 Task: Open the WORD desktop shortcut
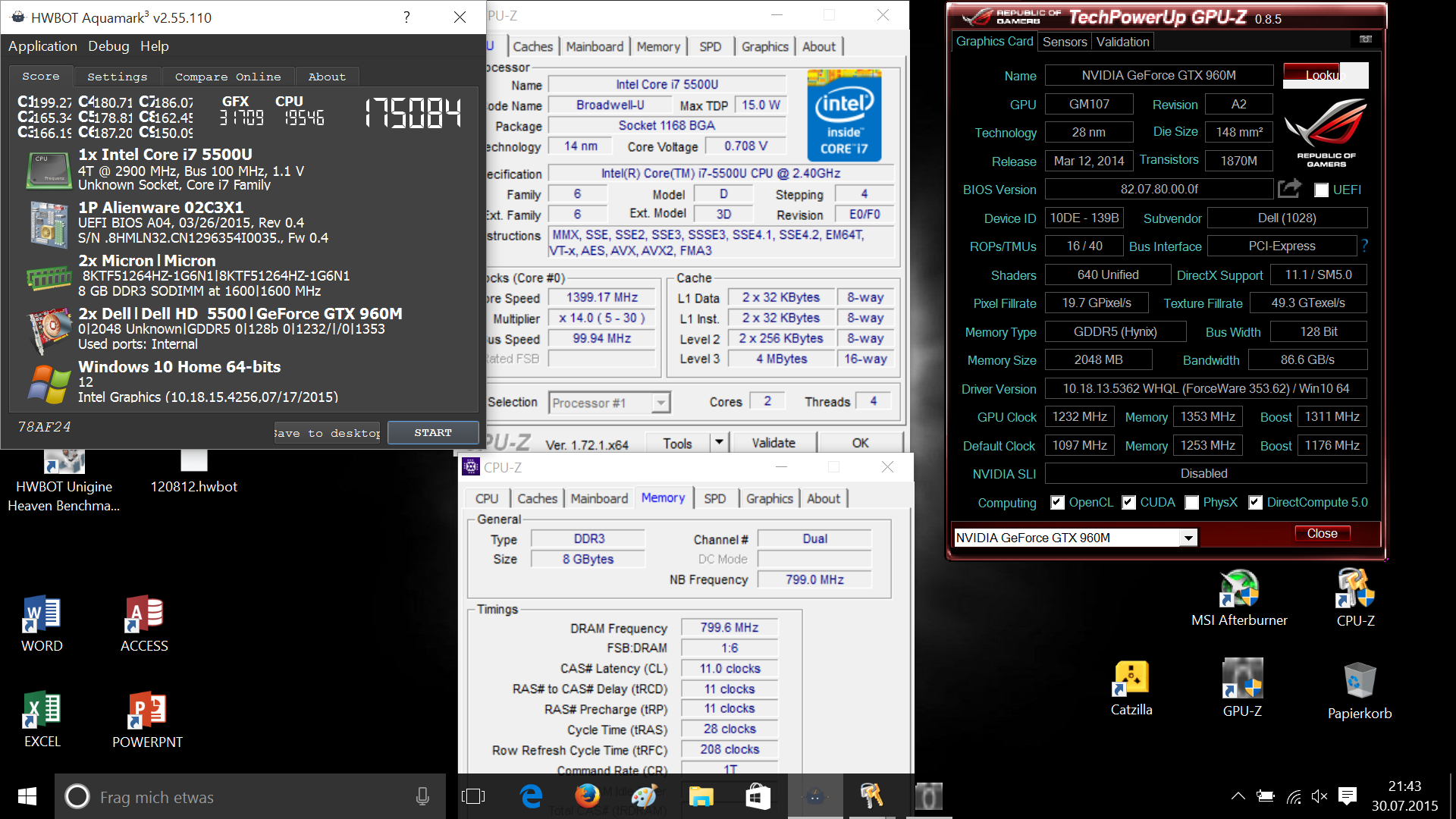[42, 623]
